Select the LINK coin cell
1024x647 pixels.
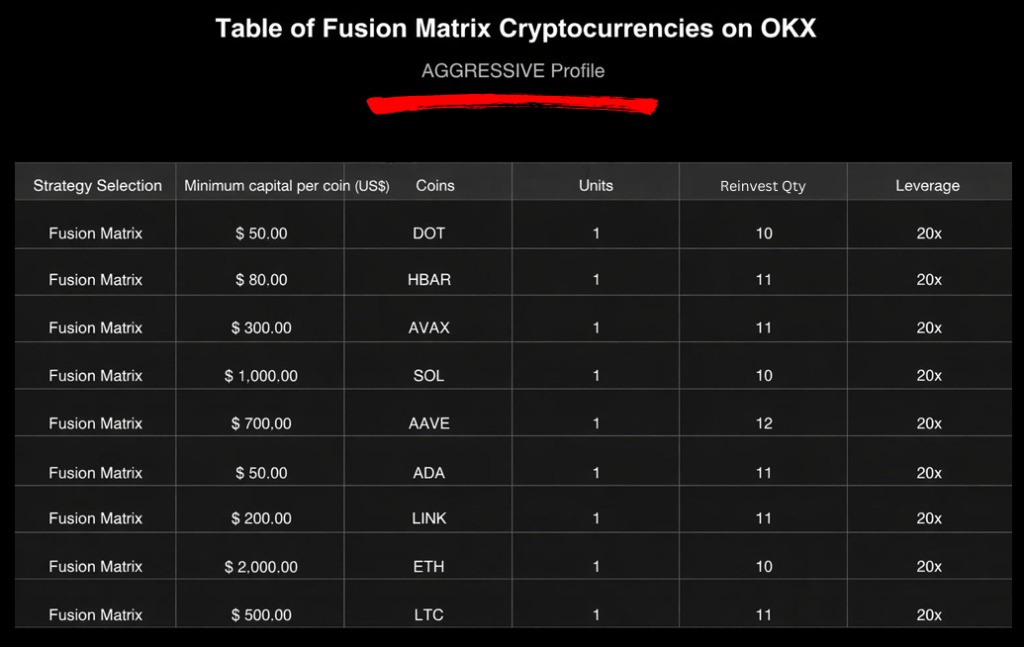pos(429,518)
